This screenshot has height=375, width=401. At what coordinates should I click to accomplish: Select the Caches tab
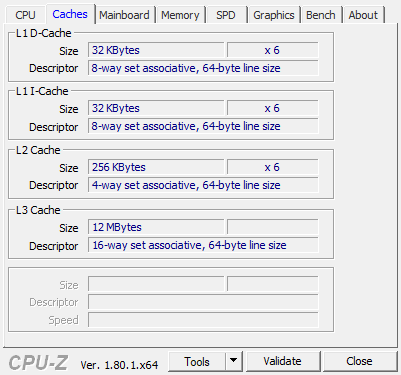[x=70, y=14]
